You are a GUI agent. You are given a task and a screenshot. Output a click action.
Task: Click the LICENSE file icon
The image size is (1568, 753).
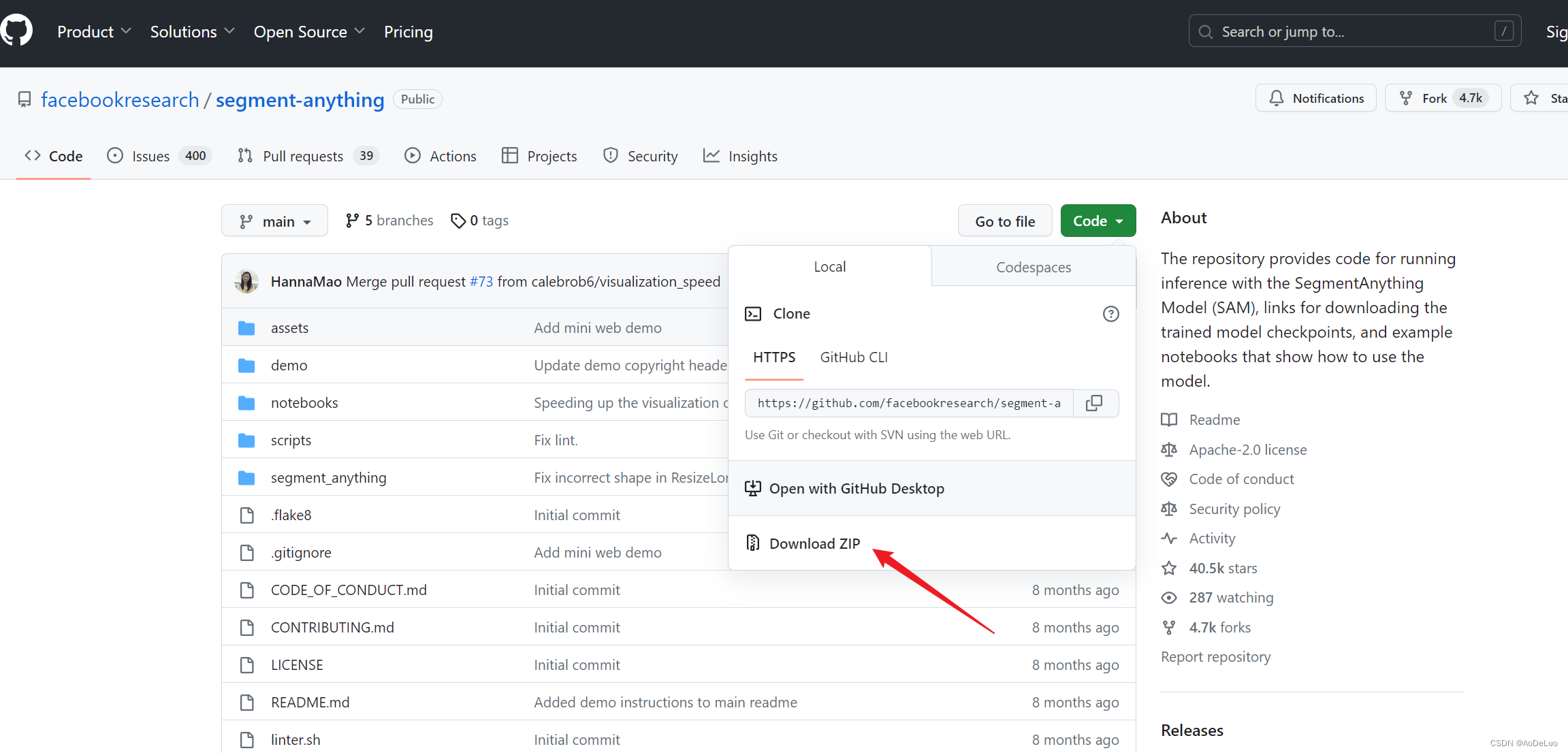247,665
